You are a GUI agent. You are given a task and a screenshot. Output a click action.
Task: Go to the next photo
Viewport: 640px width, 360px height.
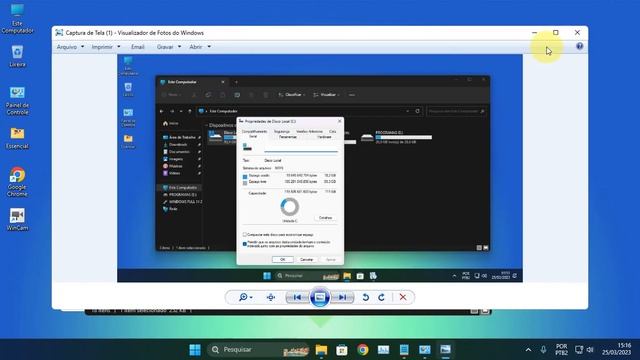click(x=342, y=297)
